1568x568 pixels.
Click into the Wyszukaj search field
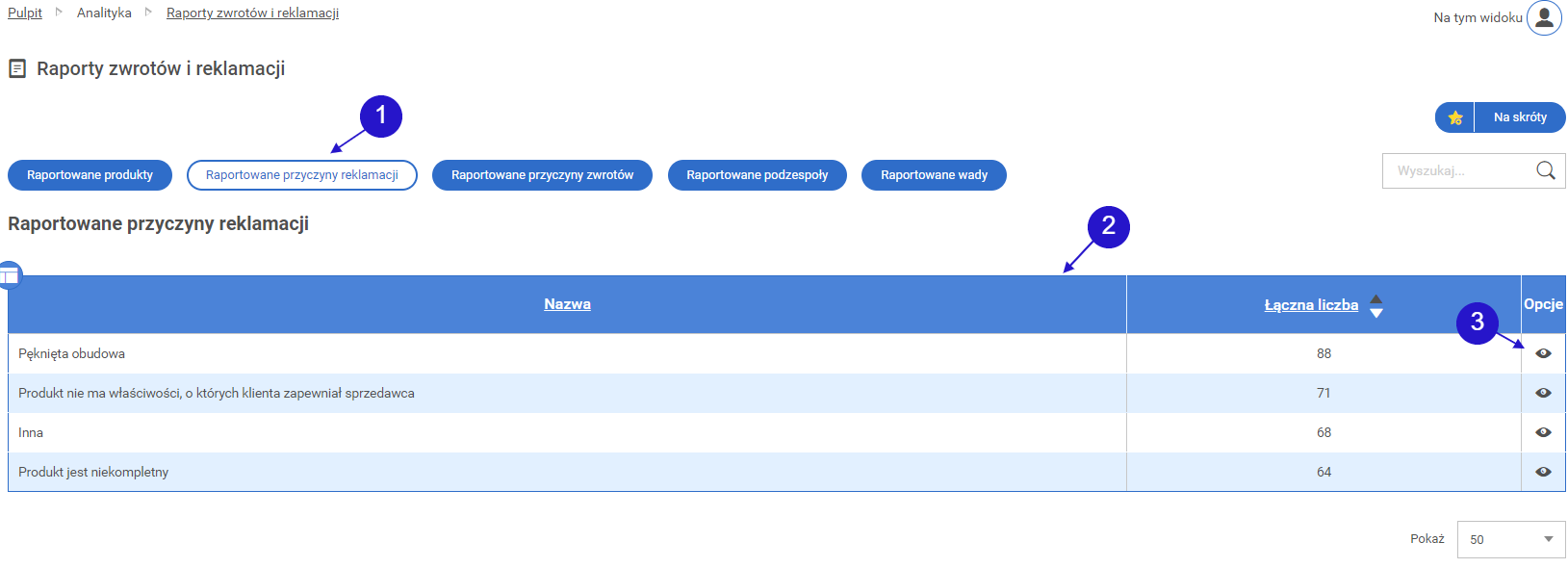pyautogui.click(x=1458, y=170)
